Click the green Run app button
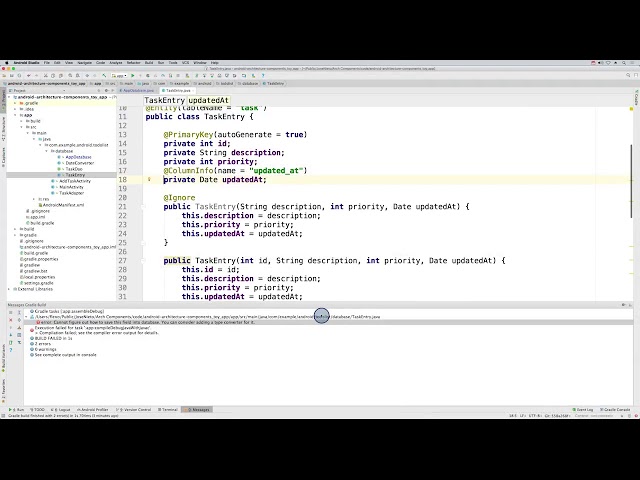This screenshot has width=640, height=480. click(x=133, y=76)
